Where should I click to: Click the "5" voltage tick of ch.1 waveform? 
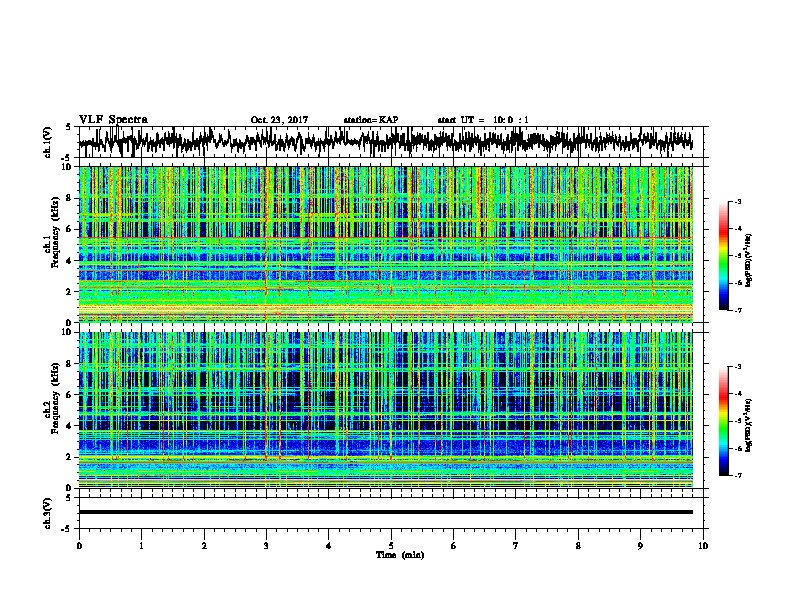(x=68, y=127)
